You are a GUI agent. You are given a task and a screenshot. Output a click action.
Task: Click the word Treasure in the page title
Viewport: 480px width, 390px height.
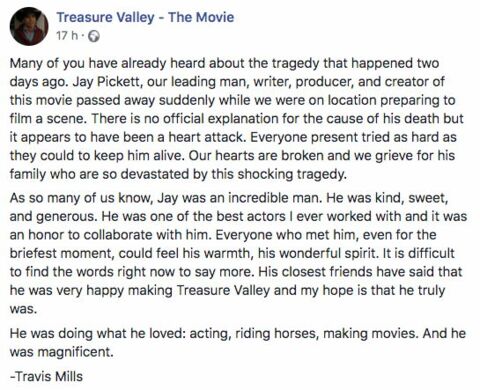pyautogui.click(x=82, y=17)
